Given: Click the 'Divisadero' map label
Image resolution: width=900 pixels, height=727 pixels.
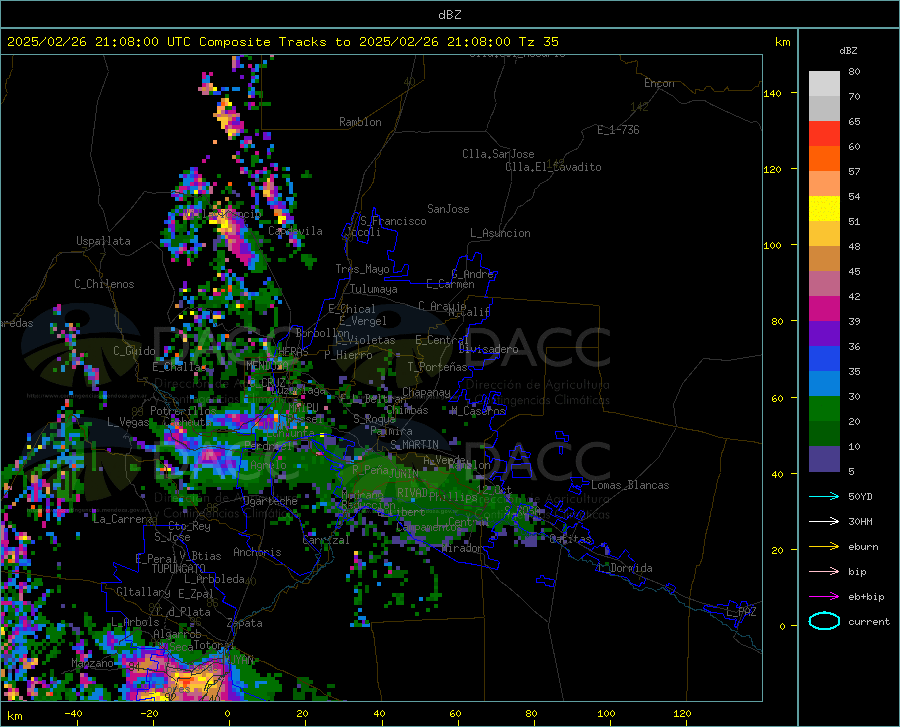Looking at the screenshot, I should click(x=488, y=349).
